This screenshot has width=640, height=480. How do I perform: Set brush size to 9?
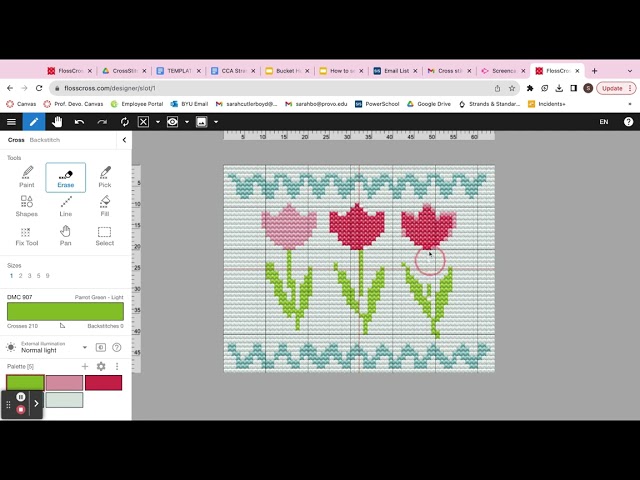click(x=47, y=276)
